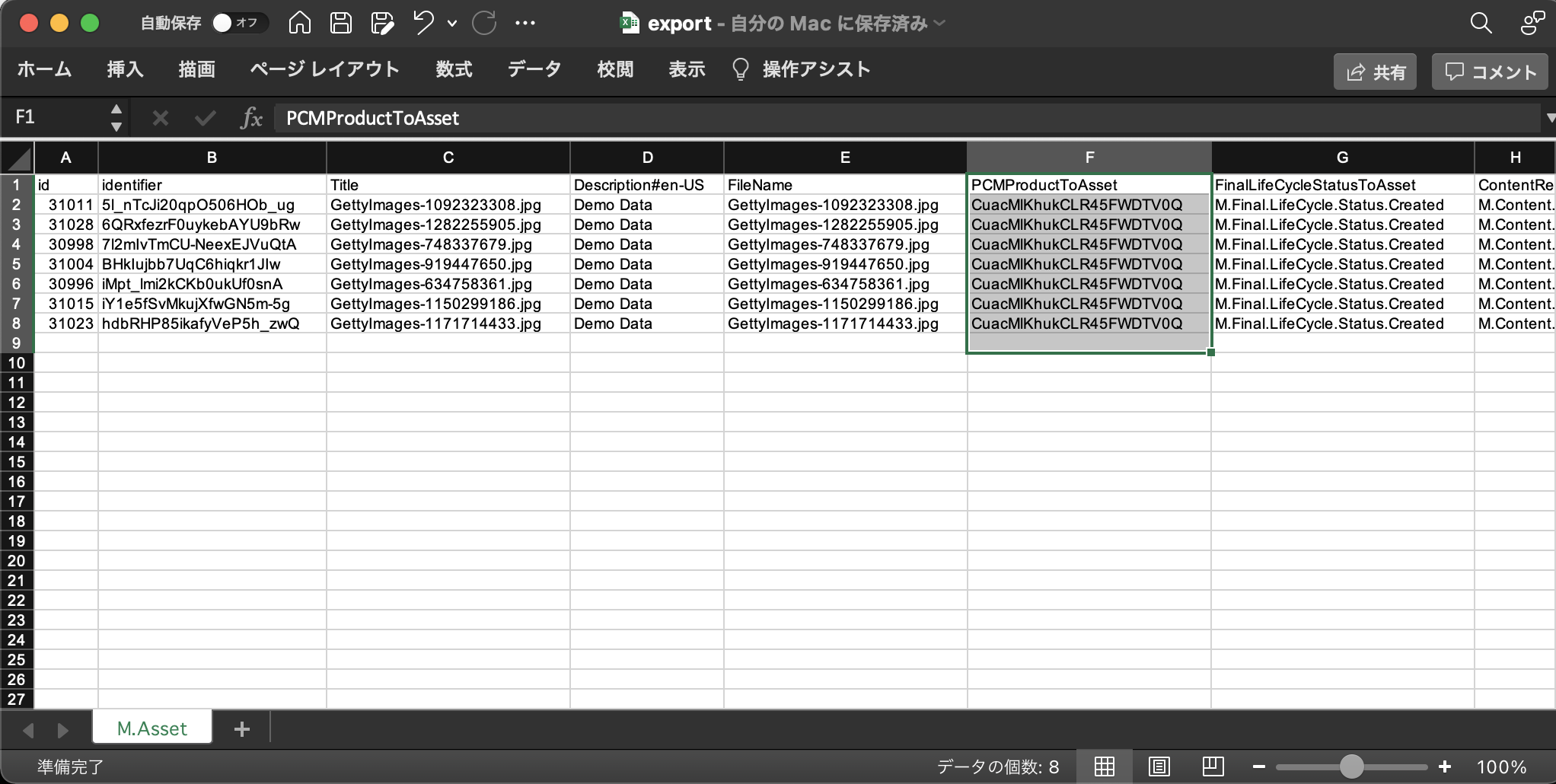
Task: Open the share people icon
Action: 1532,23
